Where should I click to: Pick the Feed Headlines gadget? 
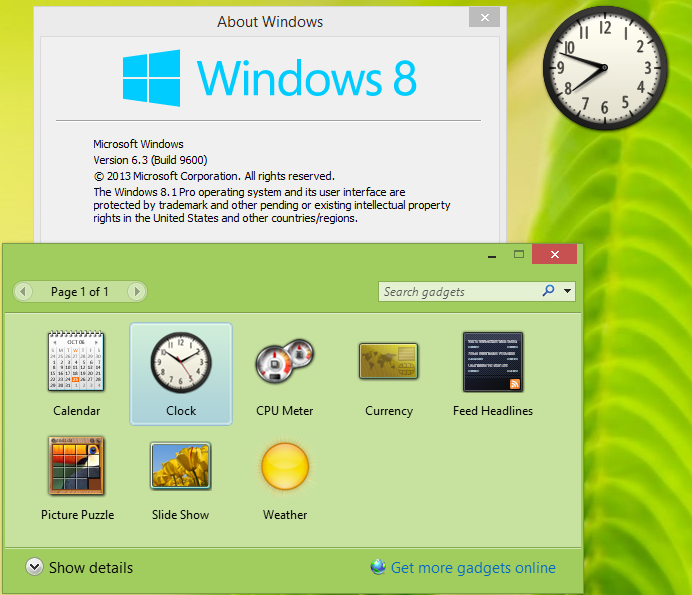pyautogui.click(x=493, y=361)
